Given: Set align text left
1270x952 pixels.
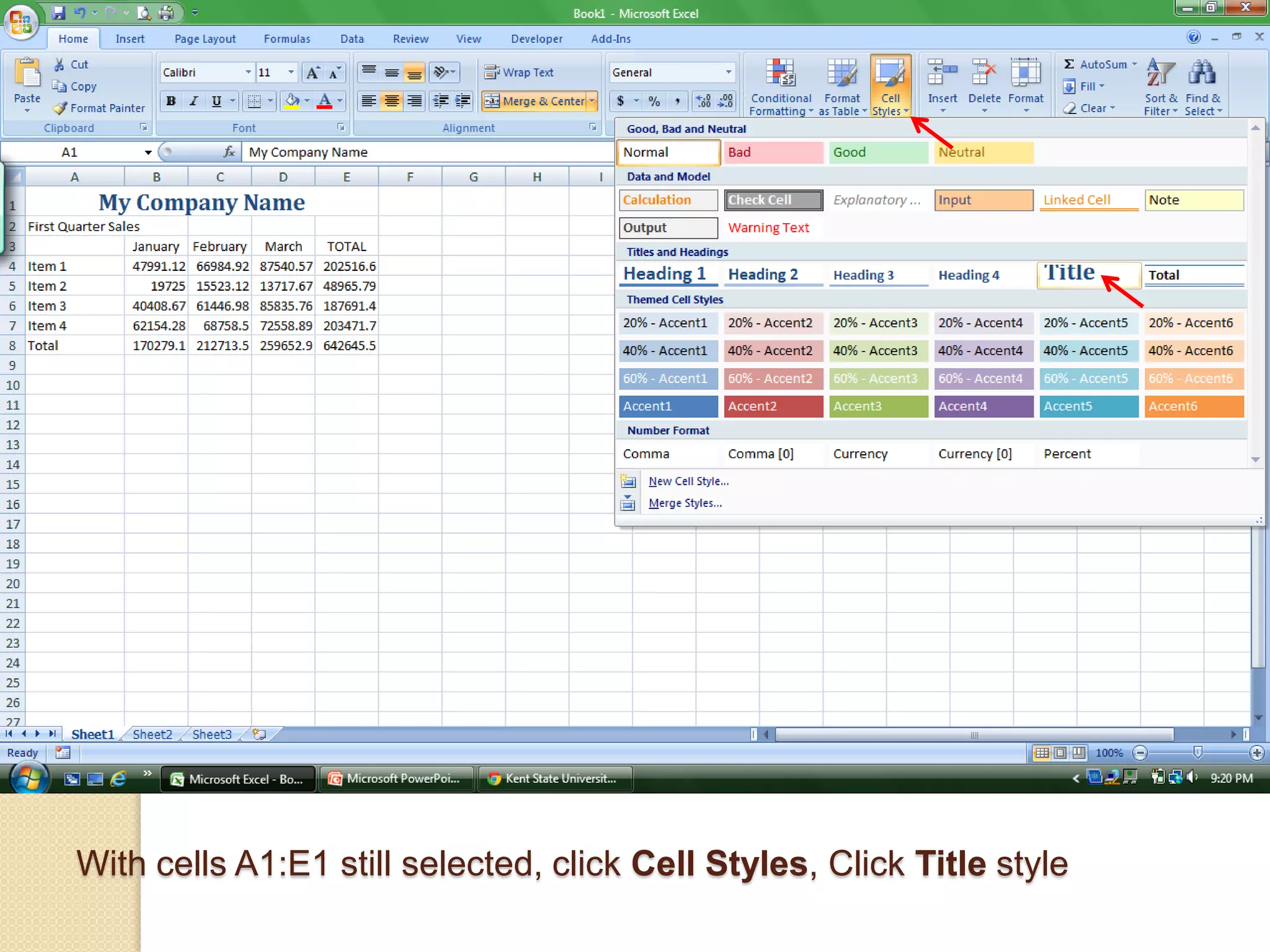Looking at the screenshot, I should pos(369,101).
